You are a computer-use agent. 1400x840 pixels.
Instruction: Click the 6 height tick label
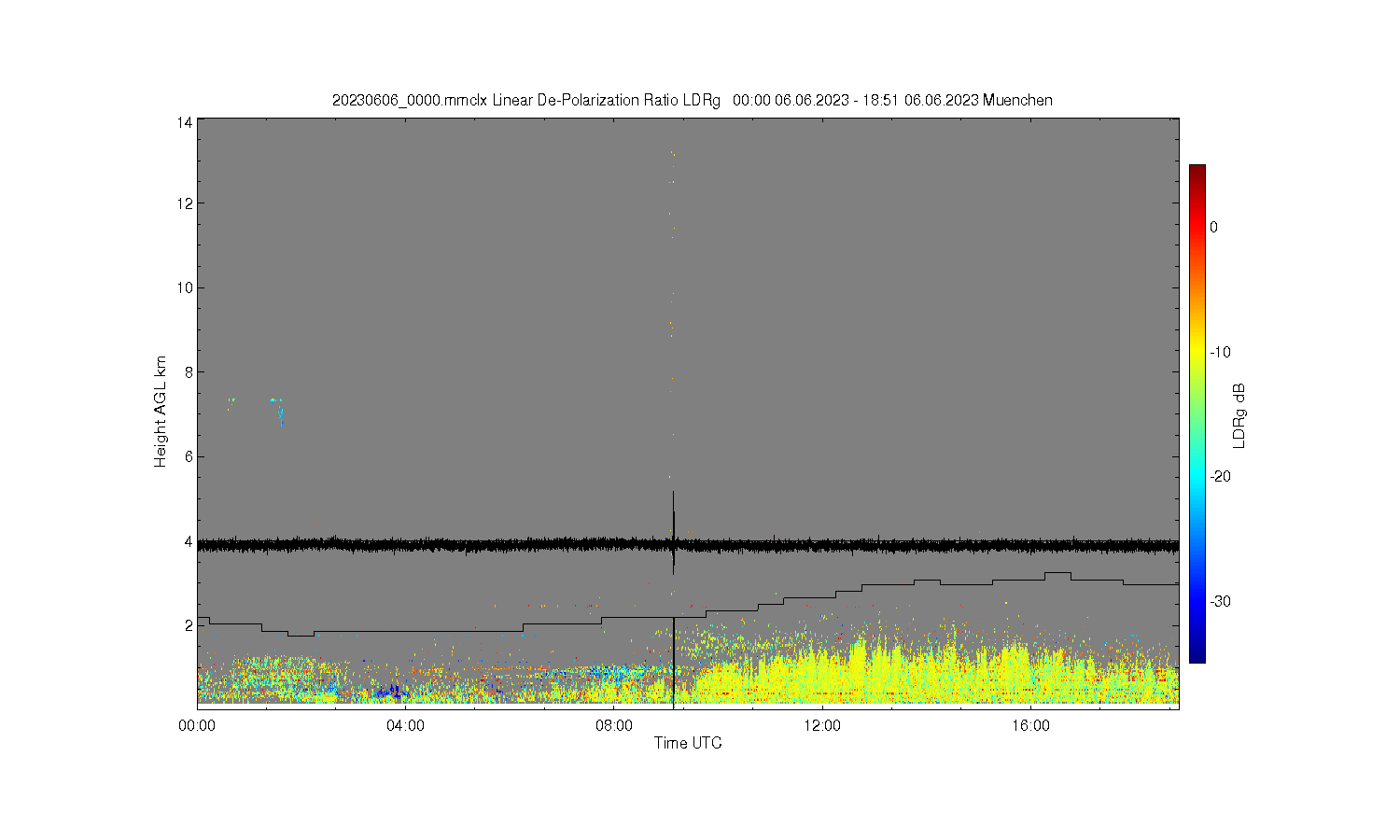click(189, 456)
